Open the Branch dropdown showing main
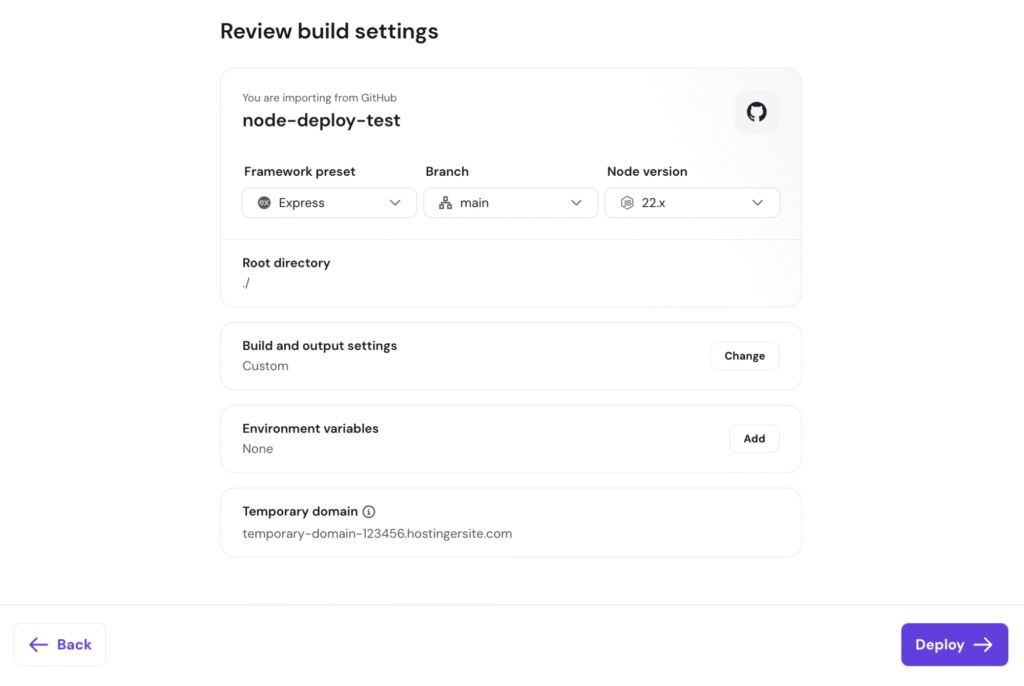1024x686 pixels. pos(510,202)
